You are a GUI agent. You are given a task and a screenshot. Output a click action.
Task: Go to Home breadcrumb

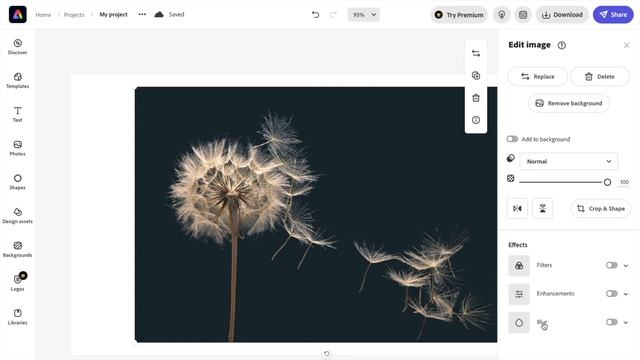(x=43, y=15)
